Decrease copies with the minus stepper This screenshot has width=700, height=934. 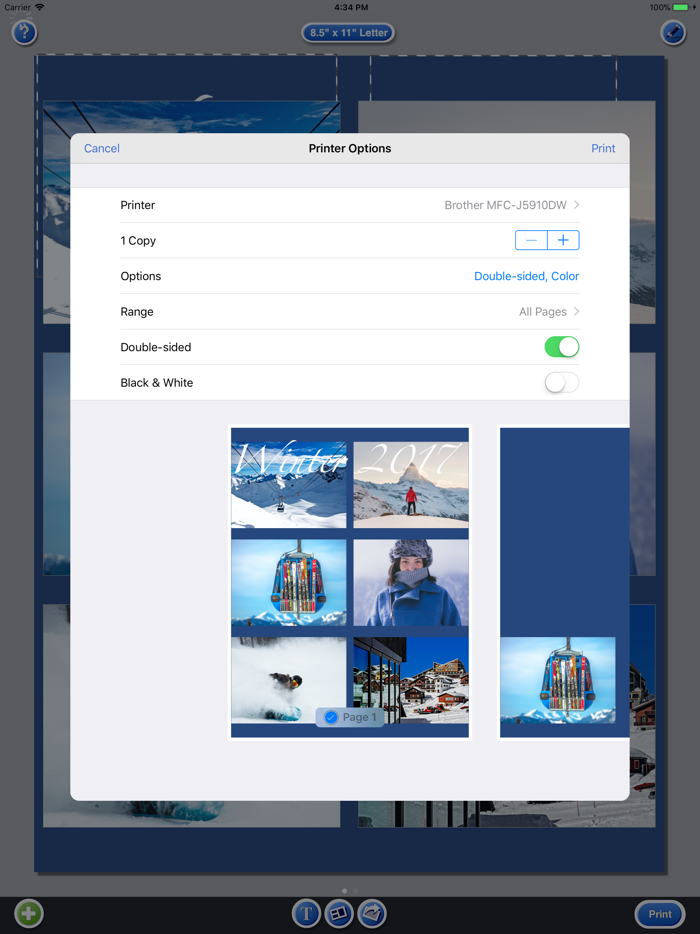[x=531, y=240]
